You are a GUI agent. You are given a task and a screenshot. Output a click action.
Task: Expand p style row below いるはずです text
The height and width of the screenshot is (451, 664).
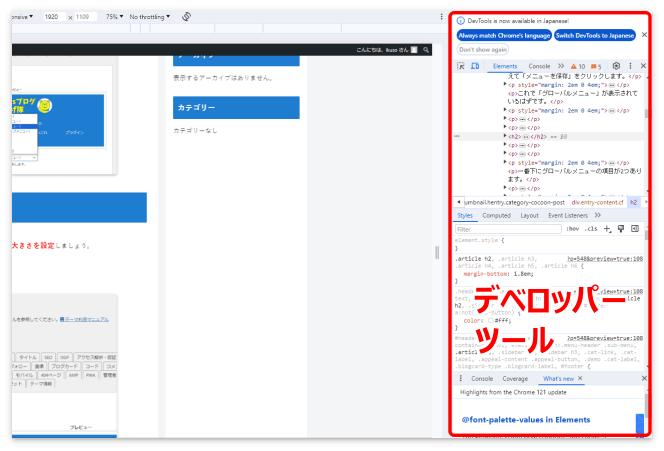pyautogui.click(x=505, y=110)
